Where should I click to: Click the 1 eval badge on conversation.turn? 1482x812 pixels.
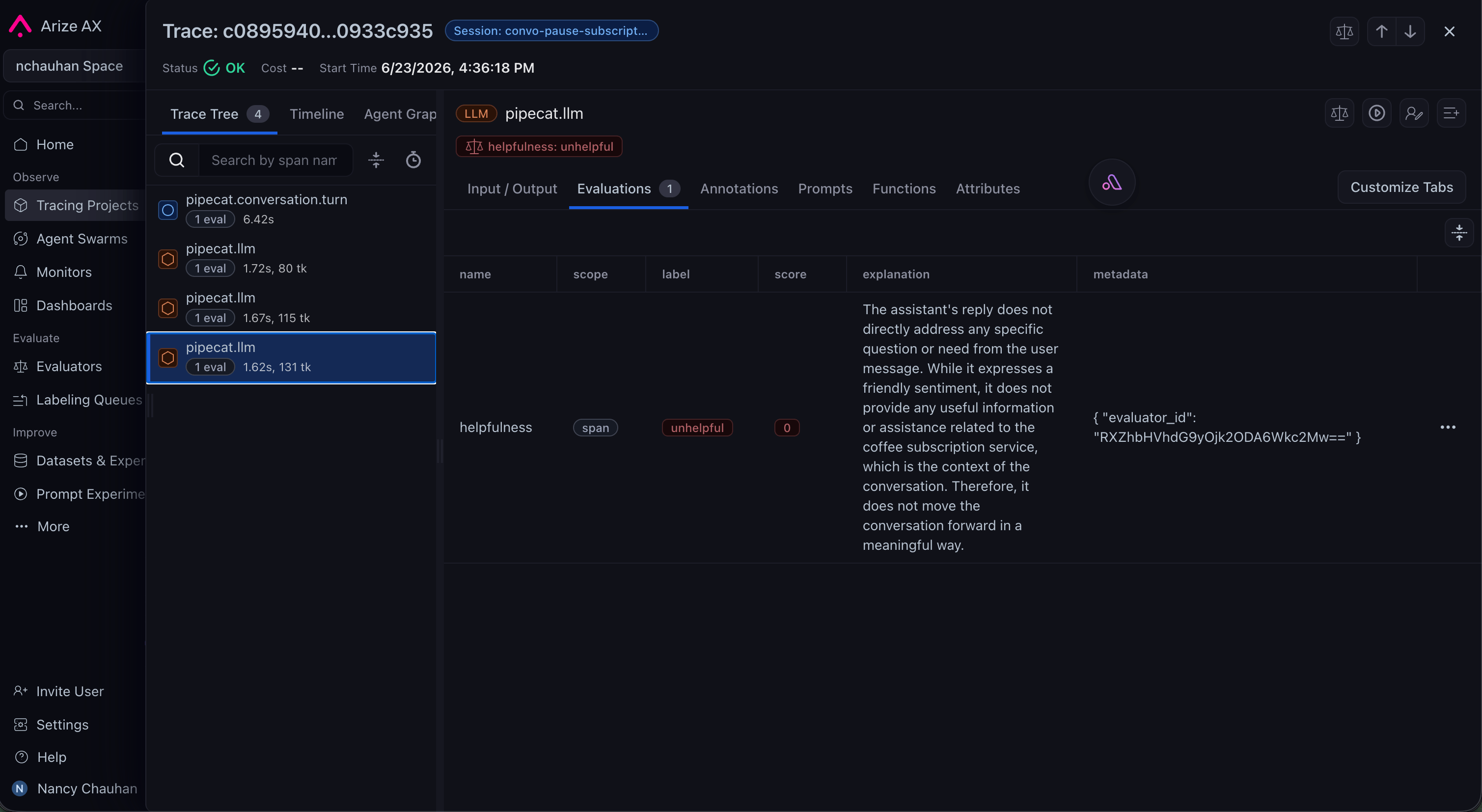point(210,219)
